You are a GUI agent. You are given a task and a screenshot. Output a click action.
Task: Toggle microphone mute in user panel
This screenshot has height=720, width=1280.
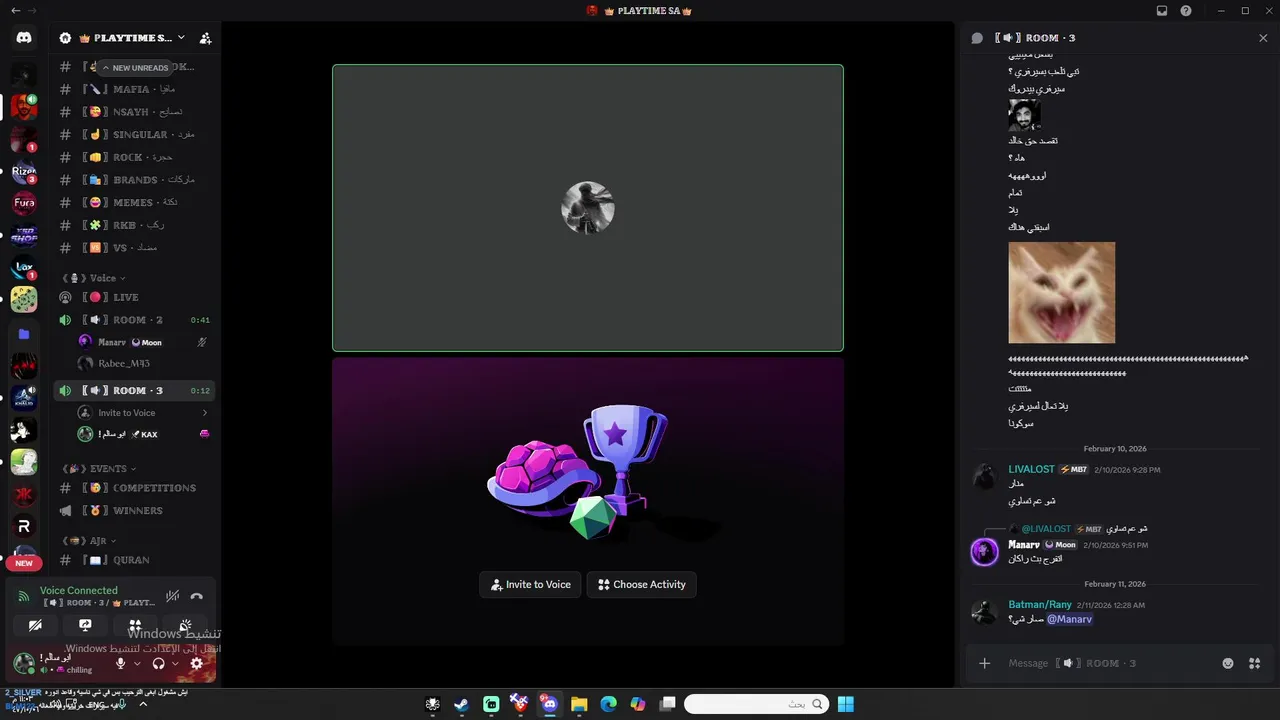coord(121,663)
